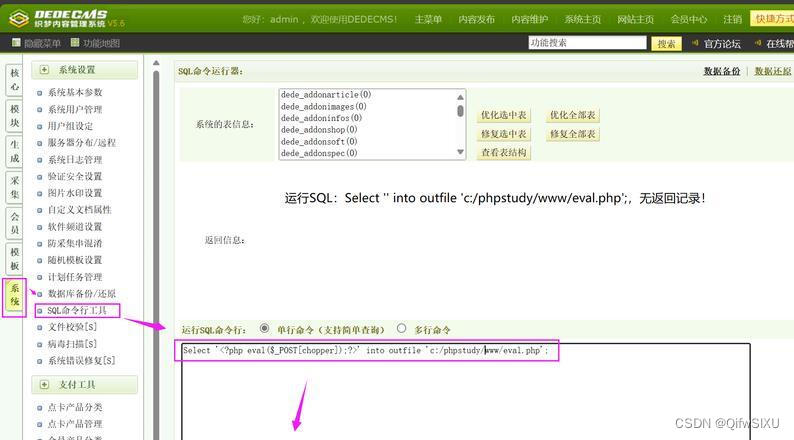
Task: Open 官方论坛 link
Action: pyautogui.click(x=722, y=44)
